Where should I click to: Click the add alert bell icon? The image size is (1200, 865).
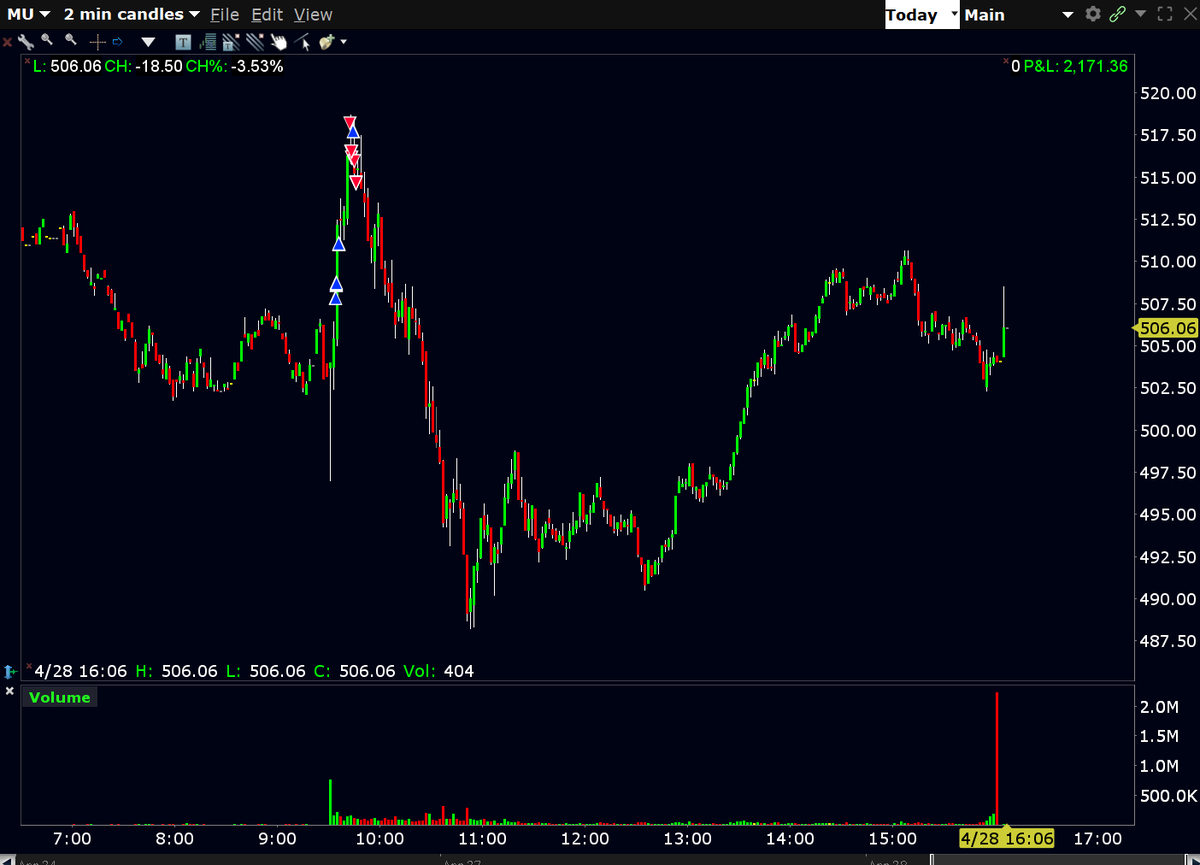point(326,42)
